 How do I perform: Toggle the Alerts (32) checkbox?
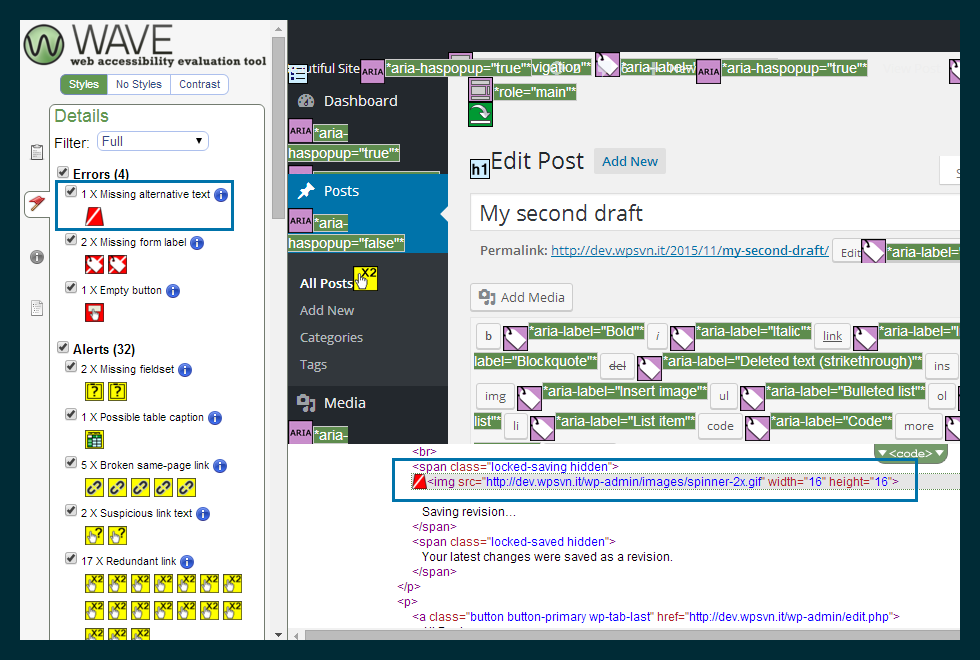(x=62, y=347)
